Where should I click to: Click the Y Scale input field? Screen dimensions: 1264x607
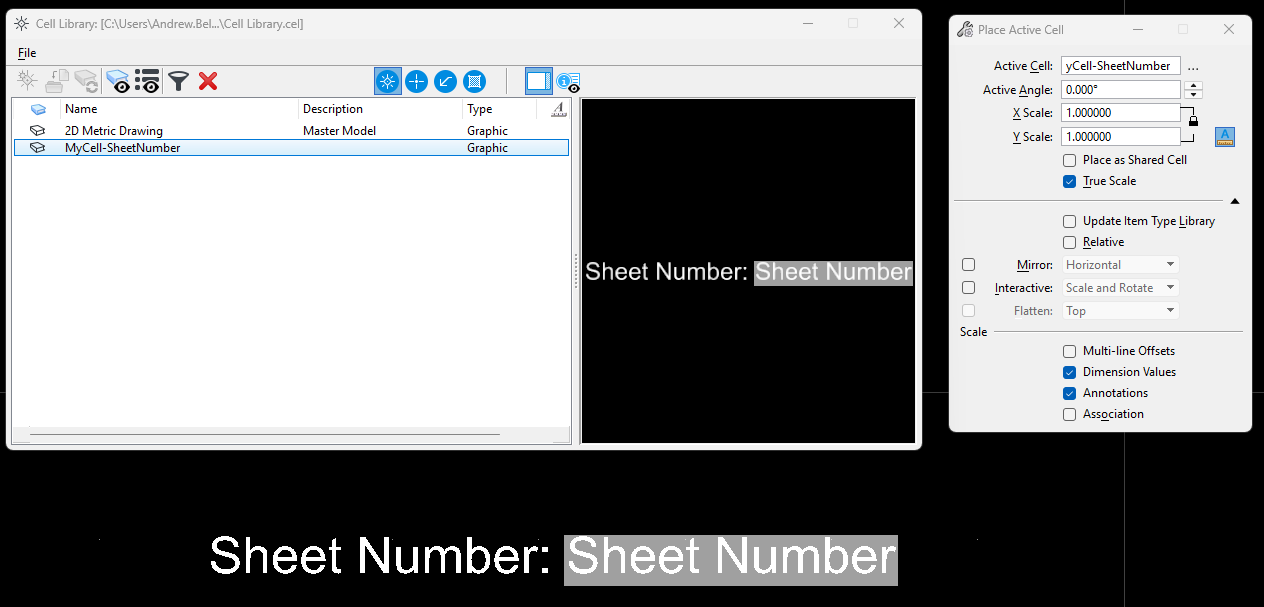tap(1121, 137)
